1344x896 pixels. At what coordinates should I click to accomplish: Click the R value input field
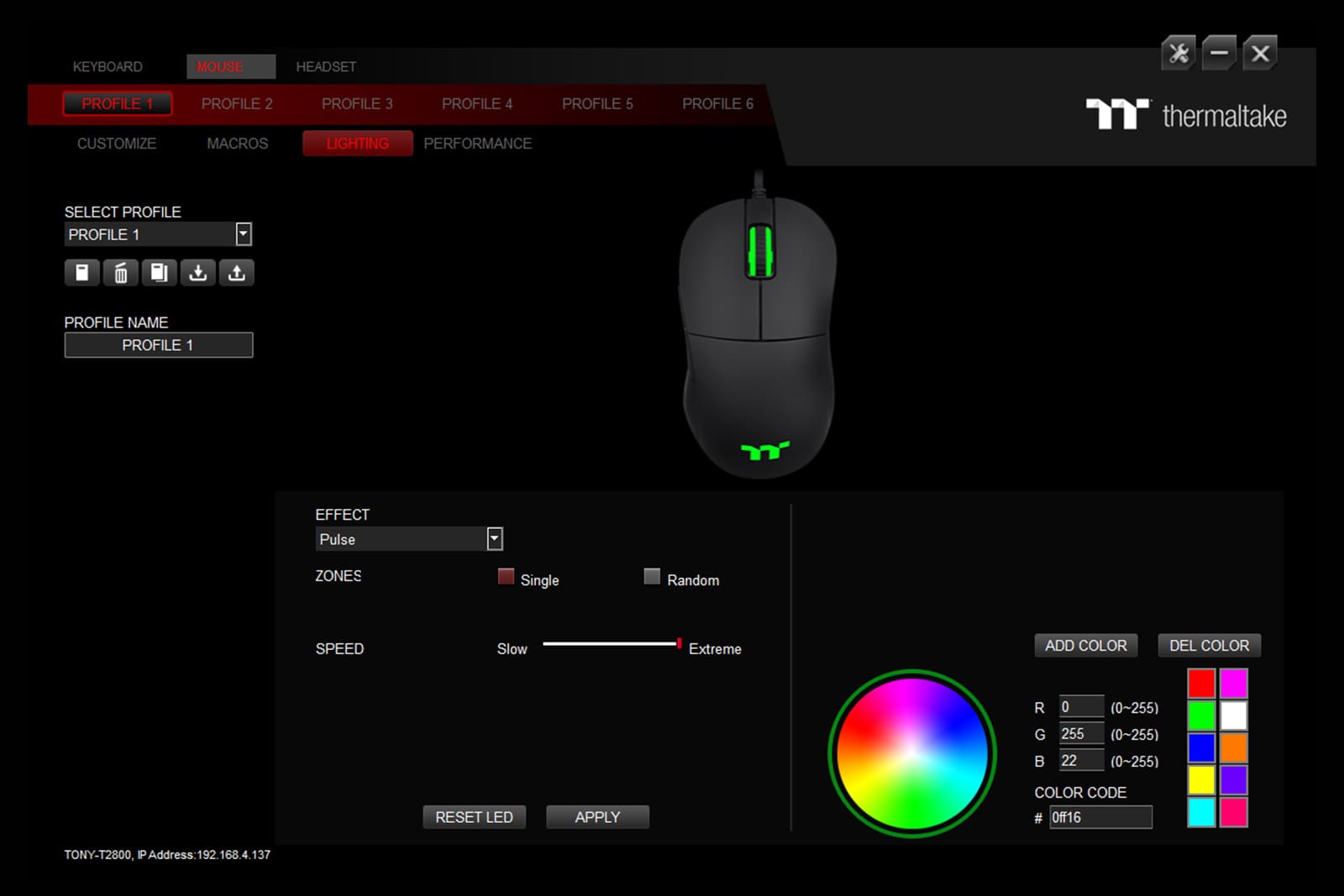coord(1081,706)
